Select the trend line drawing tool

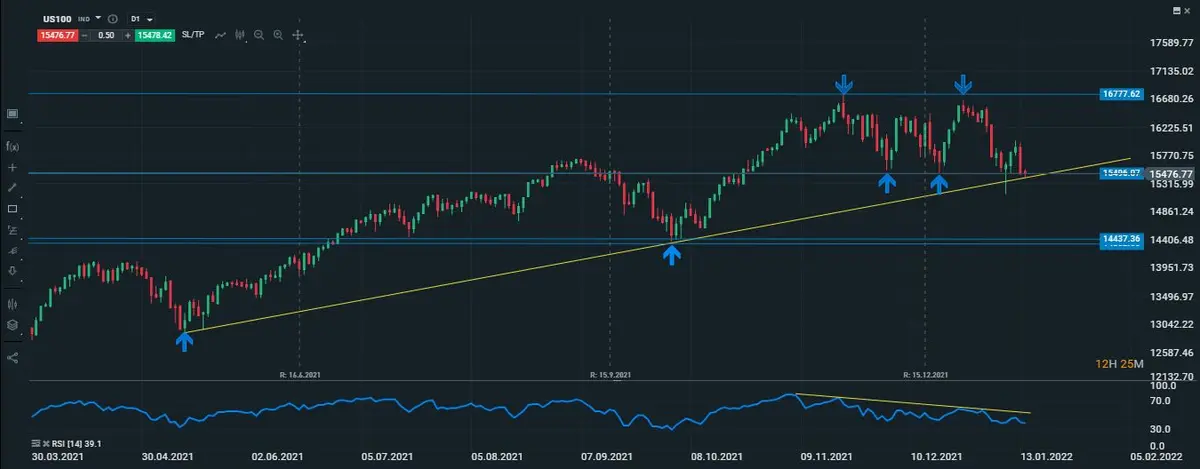12,188
